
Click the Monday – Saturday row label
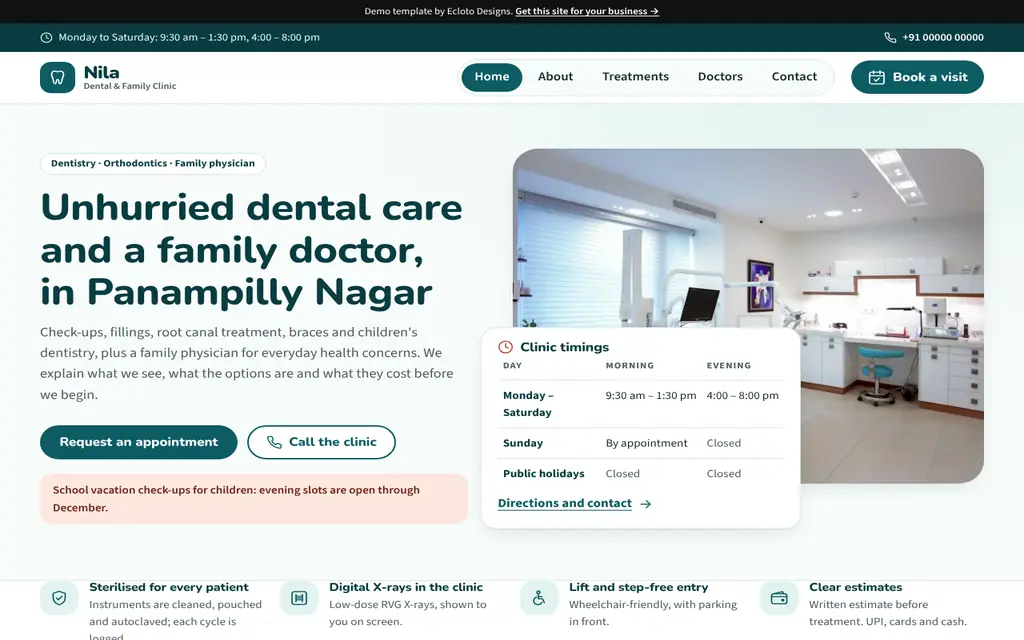click(528, 404)
